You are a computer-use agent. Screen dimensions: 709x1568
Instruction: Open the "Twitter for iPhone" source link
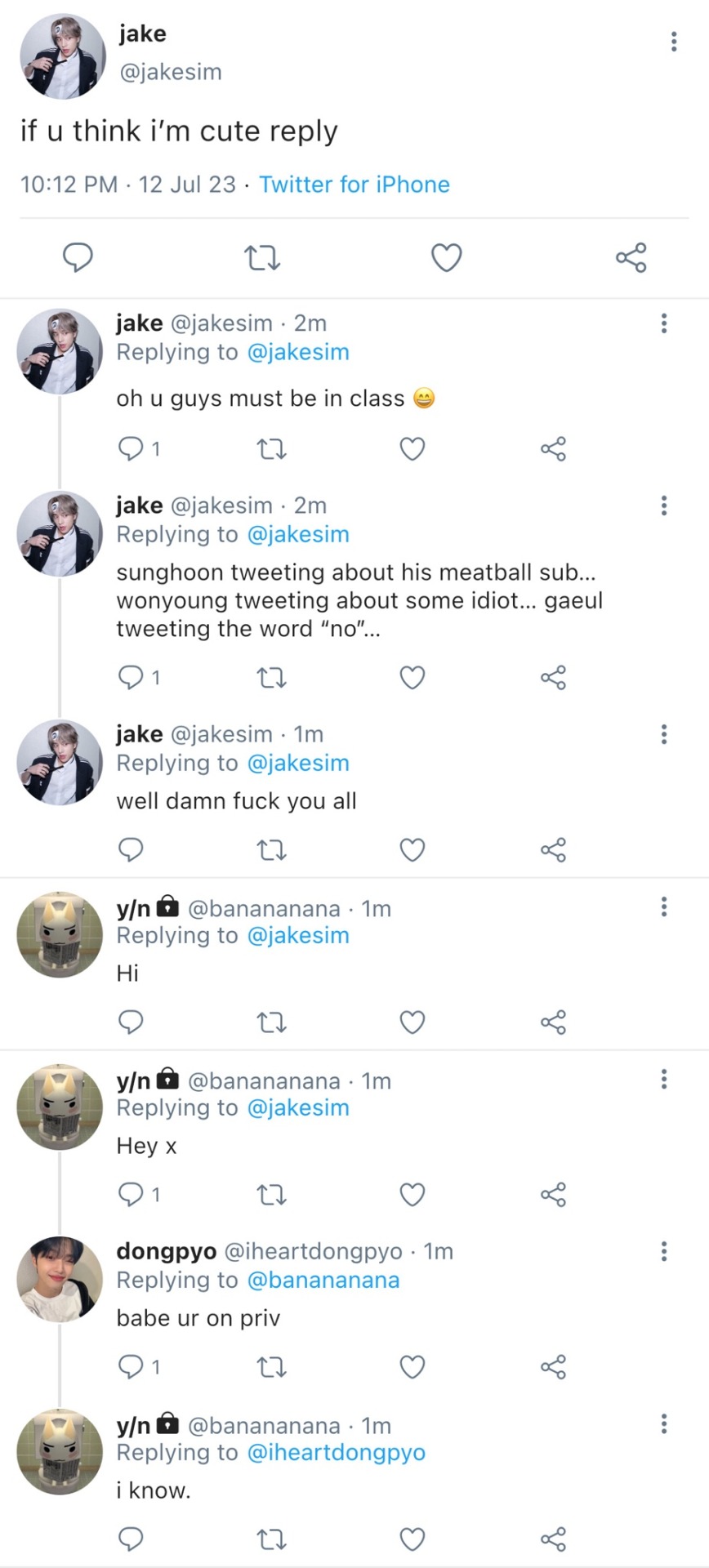354,185
